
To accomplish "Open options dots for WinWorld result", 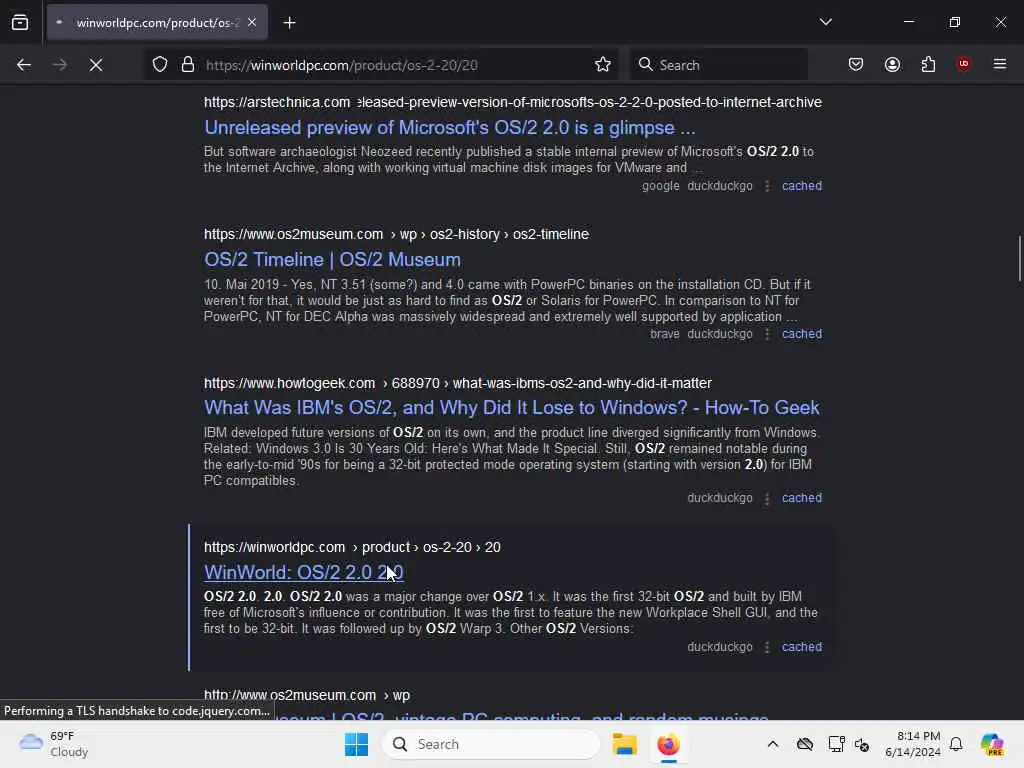I will point(767,647).
